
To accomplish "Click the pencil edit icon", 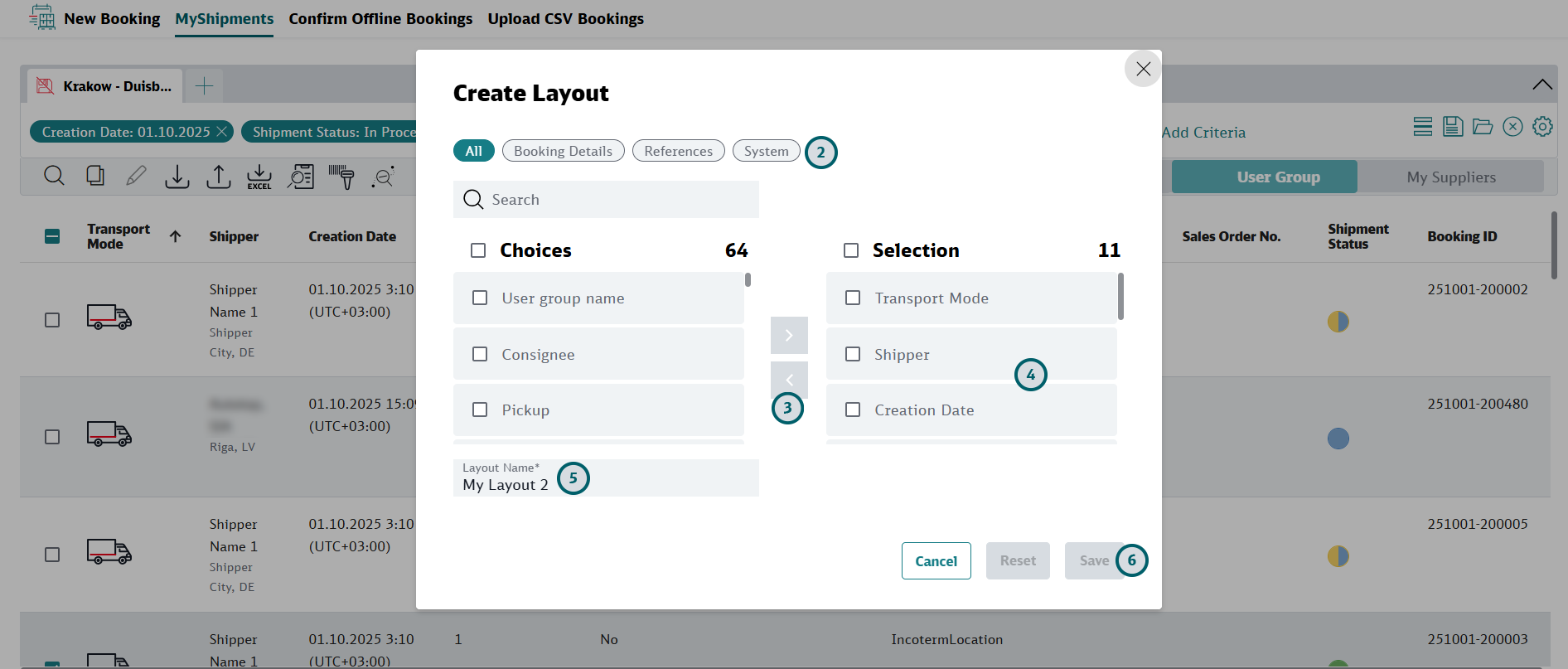I will (x=136, y=176).
